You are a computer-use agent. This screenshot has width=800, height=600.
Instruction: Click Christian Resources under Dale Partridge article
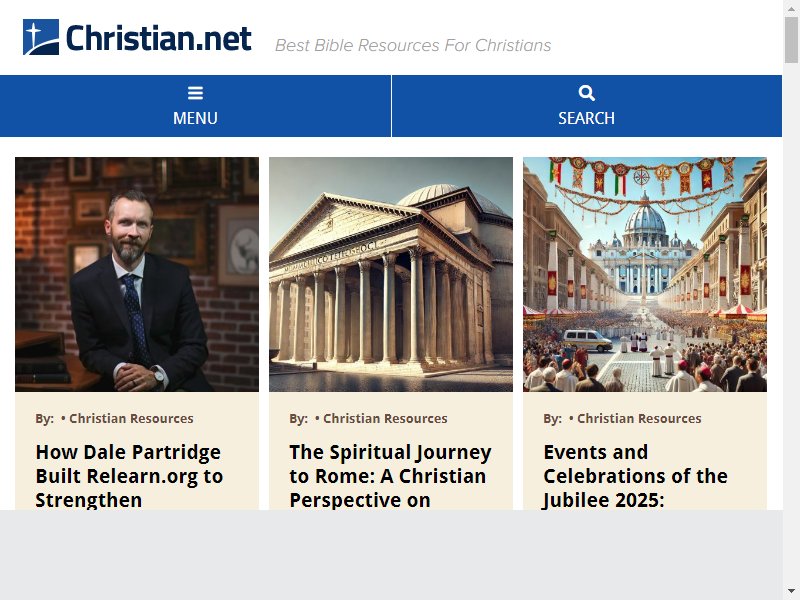click(x=131, y=418)
